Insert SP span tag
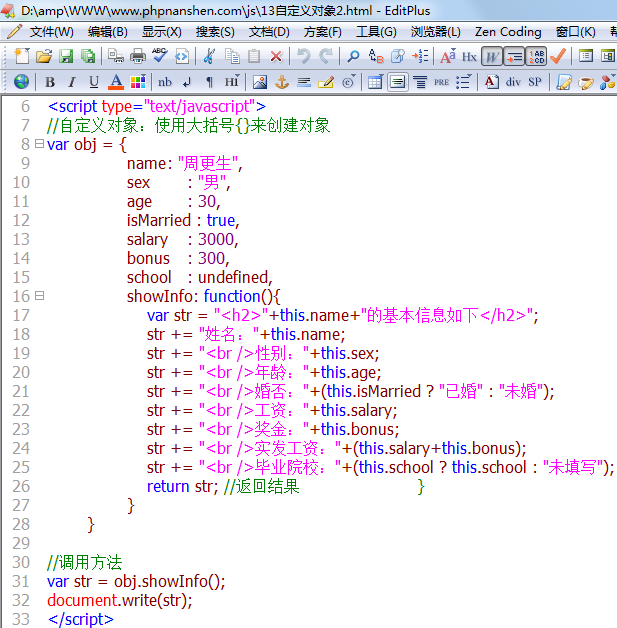The height and width of the screenshot is (628, 617). pos(535,82)
